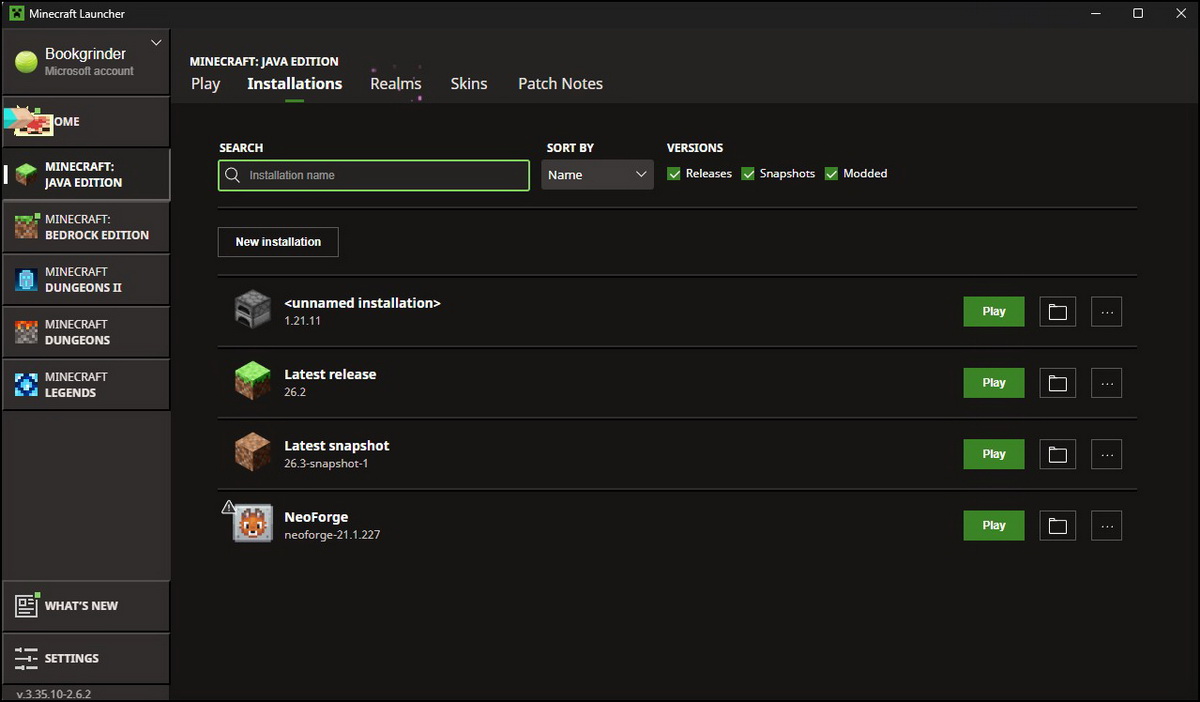
Task: Click launcher version v.3.35.10-2.6.2
Action: [x=54, y=693]
